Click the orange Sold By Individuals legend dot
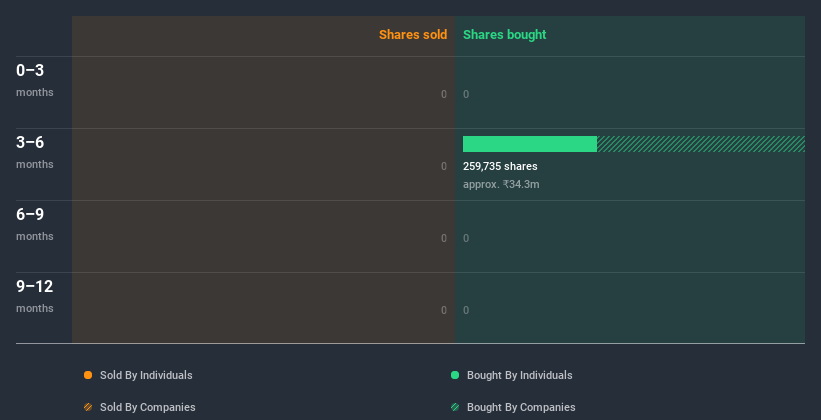 coord(88,375)
